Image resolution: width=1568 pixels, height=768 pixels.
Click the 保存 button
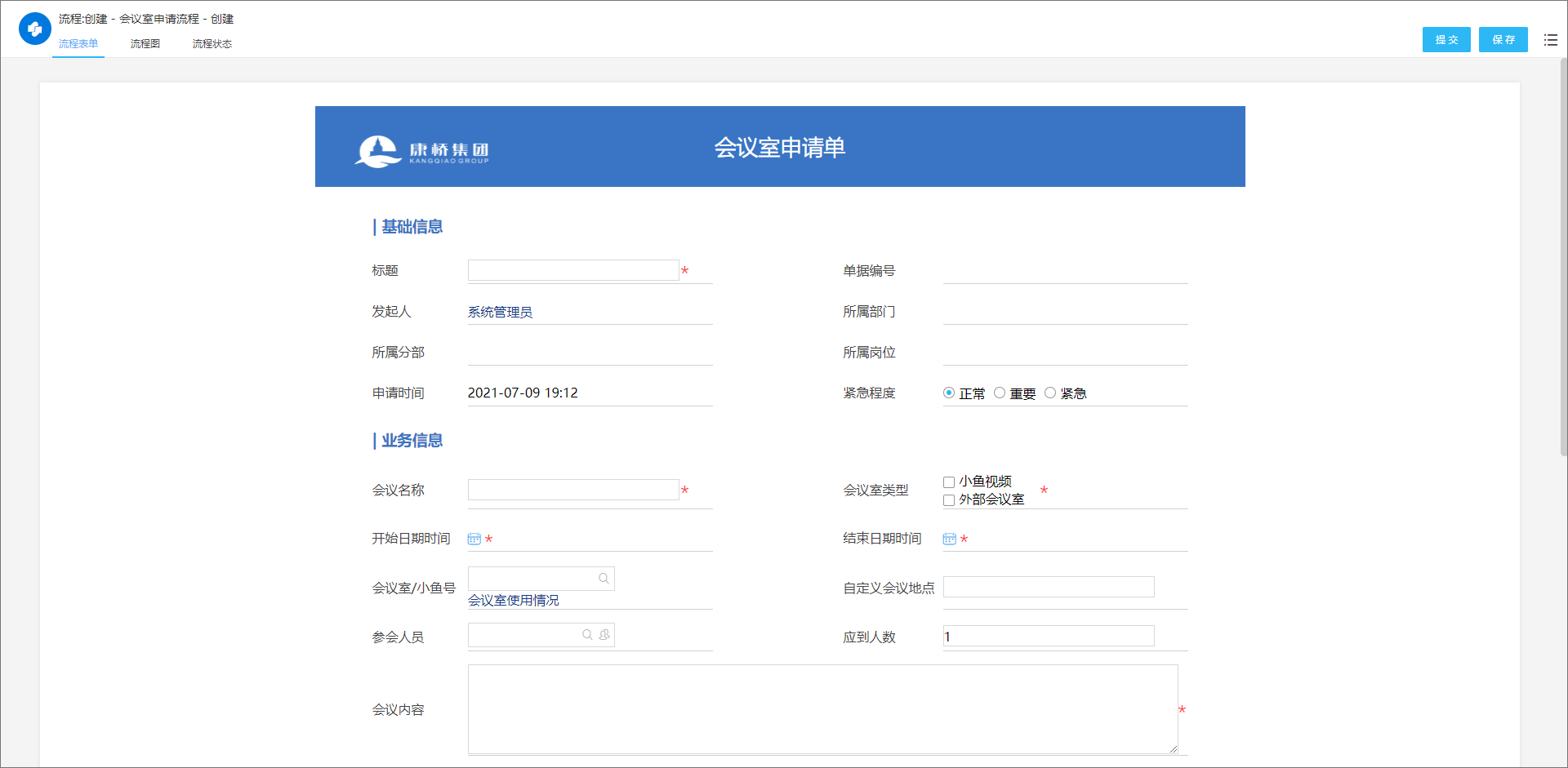(1502, 39)
